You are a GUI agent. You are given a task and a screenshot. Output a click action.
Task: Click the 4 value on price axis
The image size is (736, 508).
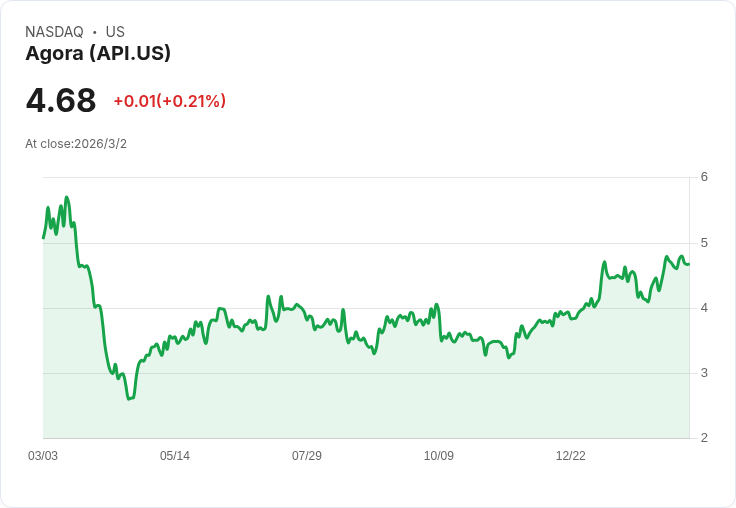[704, 308]
